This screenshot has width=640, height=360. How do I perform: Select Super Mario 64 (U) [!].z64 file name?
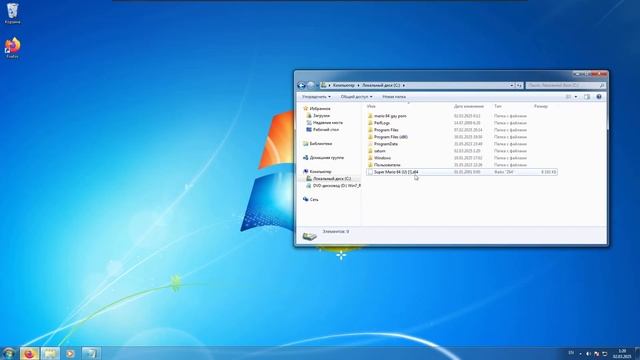click(396, 172)
